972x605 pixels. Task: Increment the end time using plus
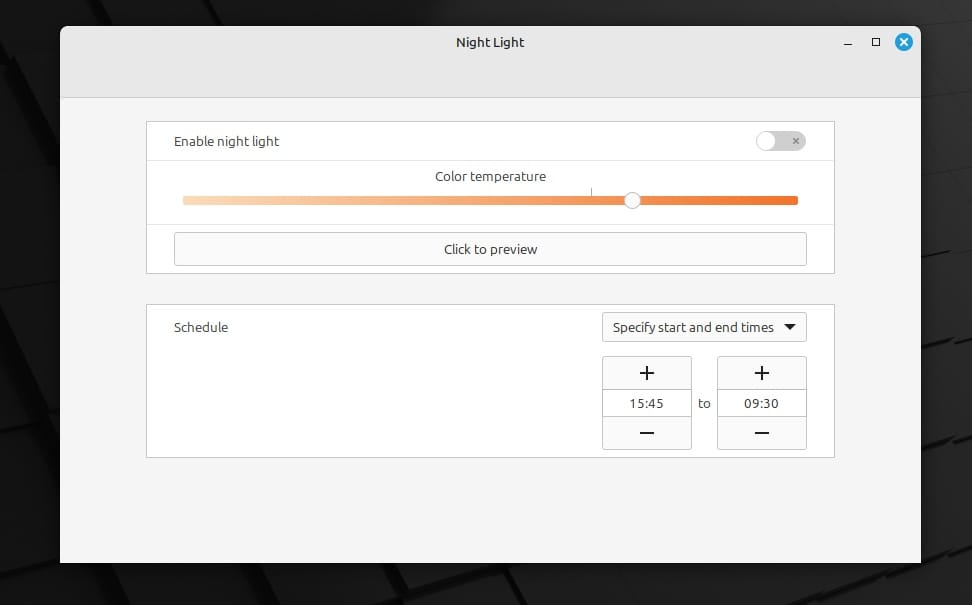pos(761,372)
